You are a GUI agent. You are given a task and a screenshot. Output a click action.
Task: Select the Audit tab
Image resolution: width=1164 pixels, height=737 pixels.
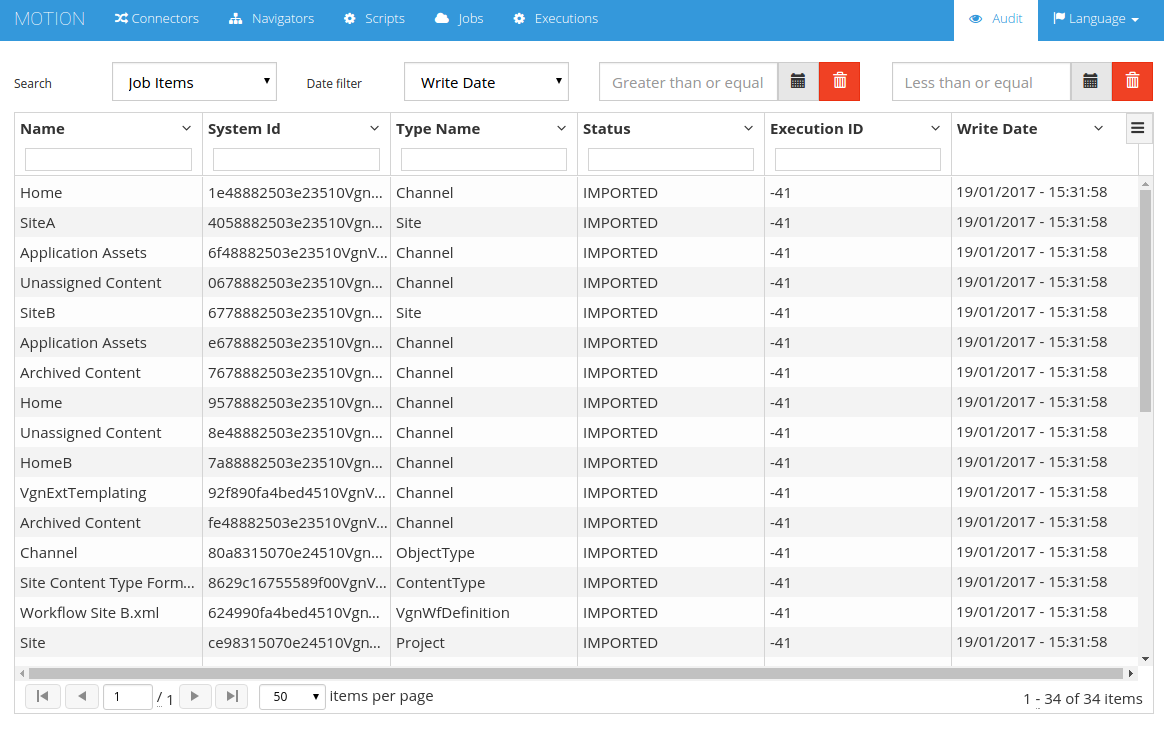995,20
